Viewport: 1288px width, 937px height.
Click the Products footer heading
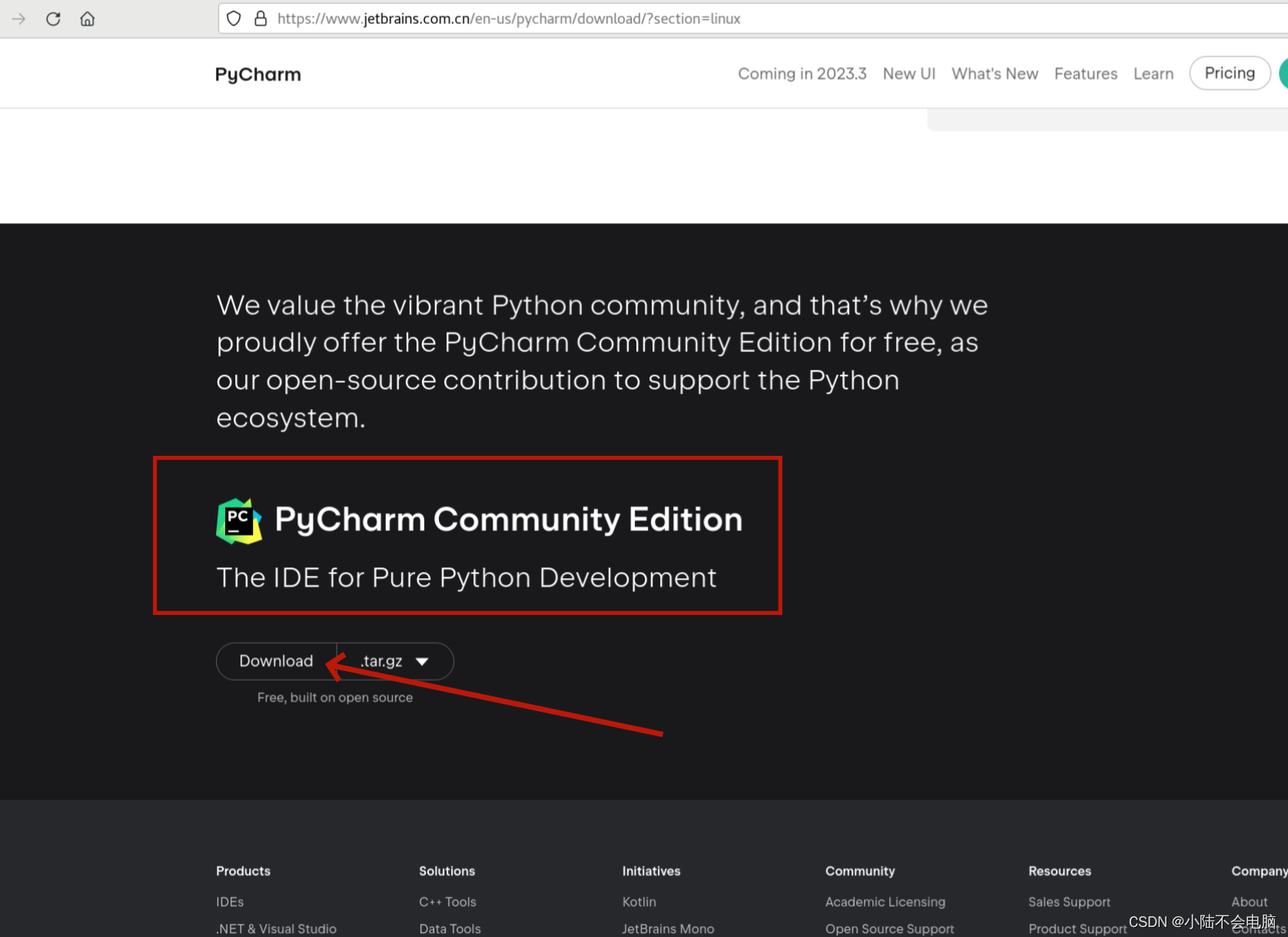[244, 871]
